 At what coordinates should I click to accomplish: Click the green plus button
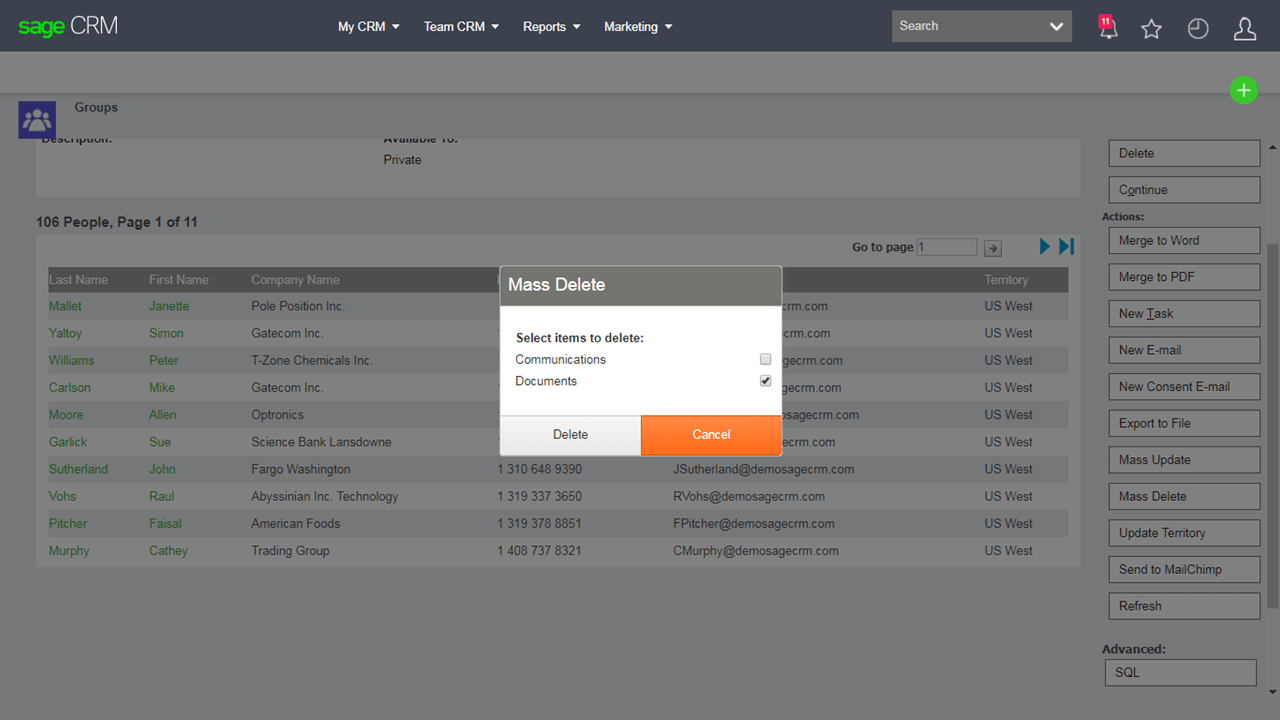1243,90
